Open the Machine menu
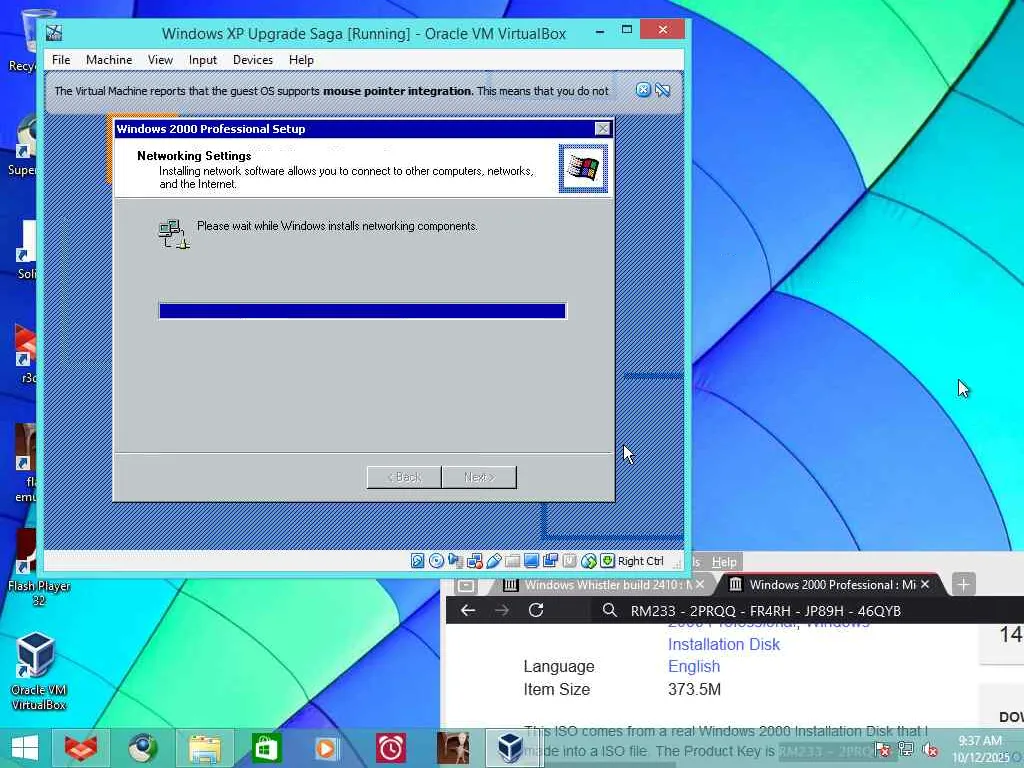This screenshot has height=768, width=1024. pos(109,59)
